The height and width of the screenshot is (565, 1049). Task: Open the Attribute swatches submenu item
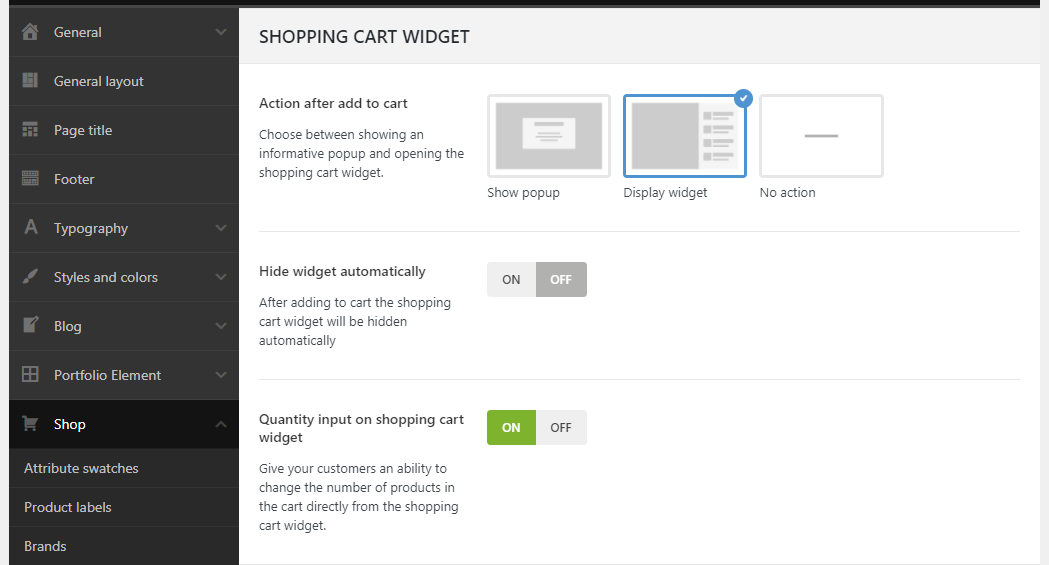pyautogui.click(x=81, y=468)
